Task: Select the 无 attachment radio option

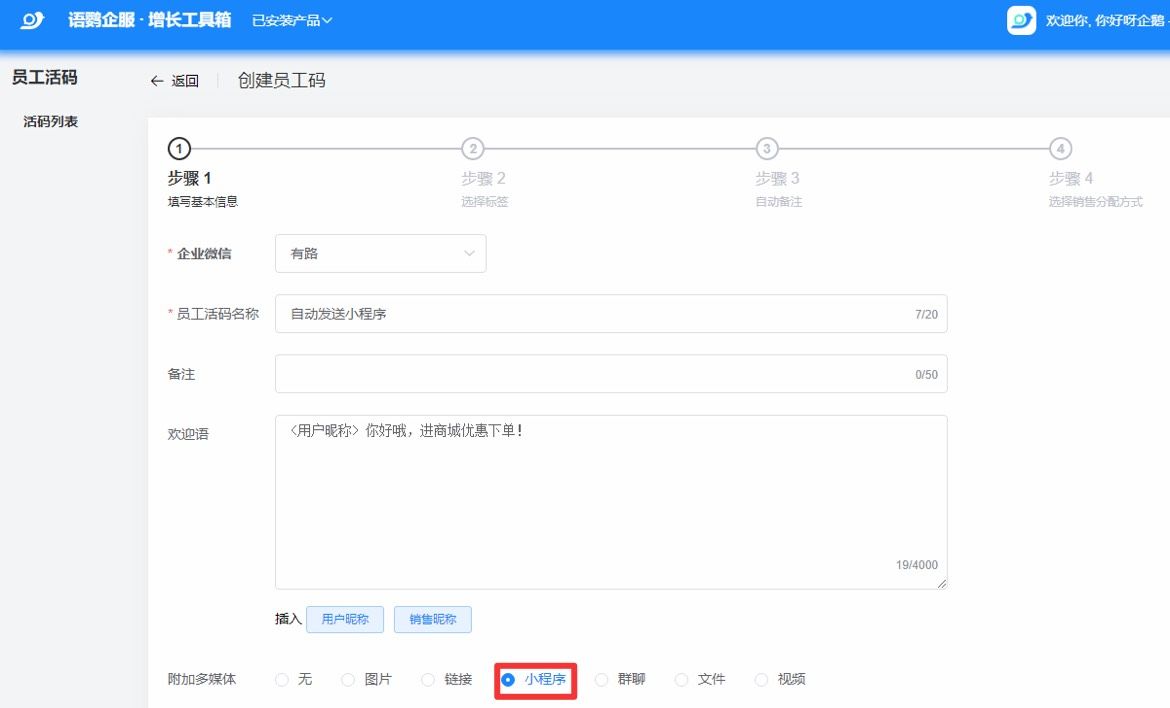Action: pyautogui.click(x=282, y=680)
